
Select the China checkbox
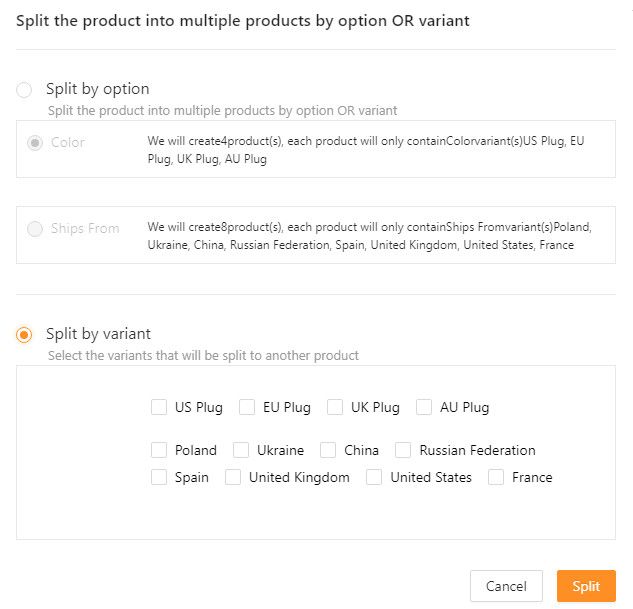click(x=328, y=450)
